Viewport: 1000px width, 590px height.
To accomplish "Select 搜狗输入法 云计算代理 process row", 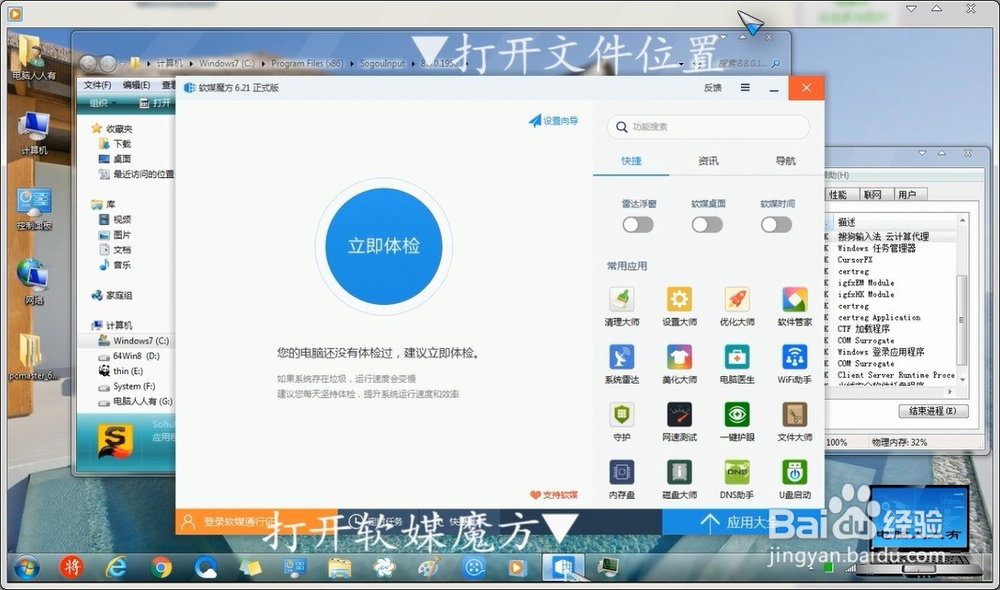I will point(892,236).
